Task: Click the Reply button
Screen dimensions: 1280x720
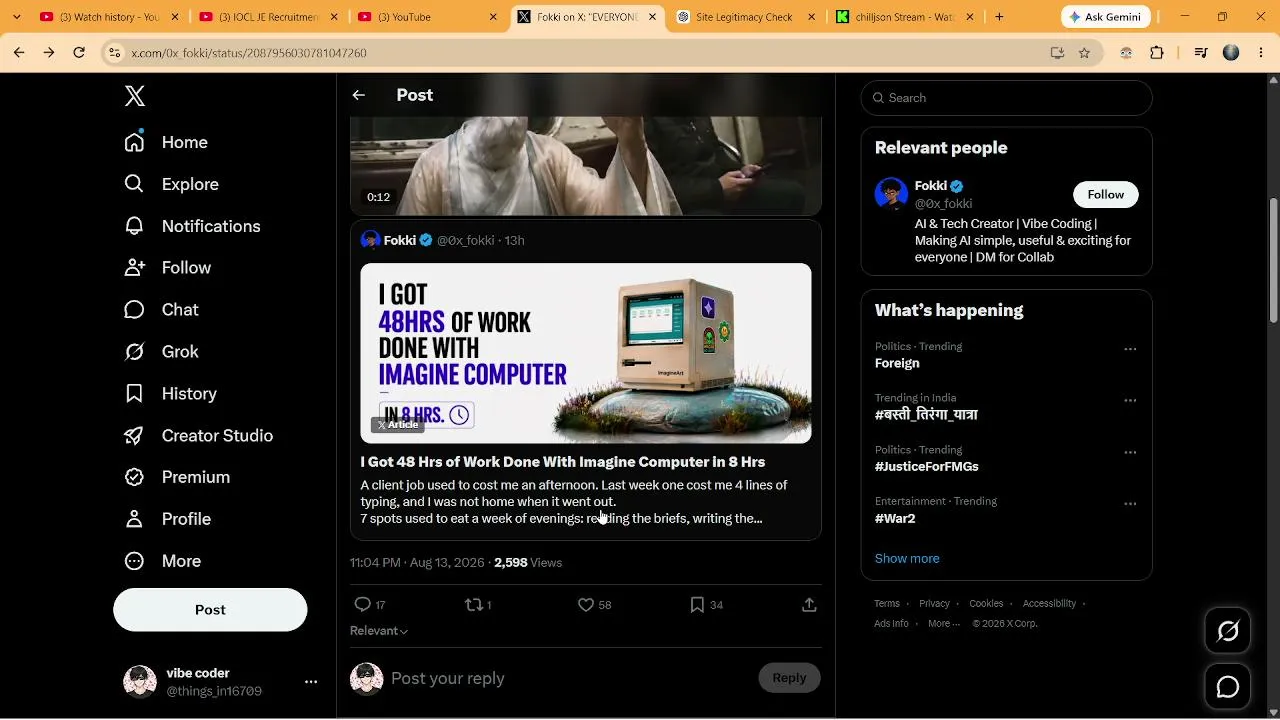Action: click(x=789, y=678)
